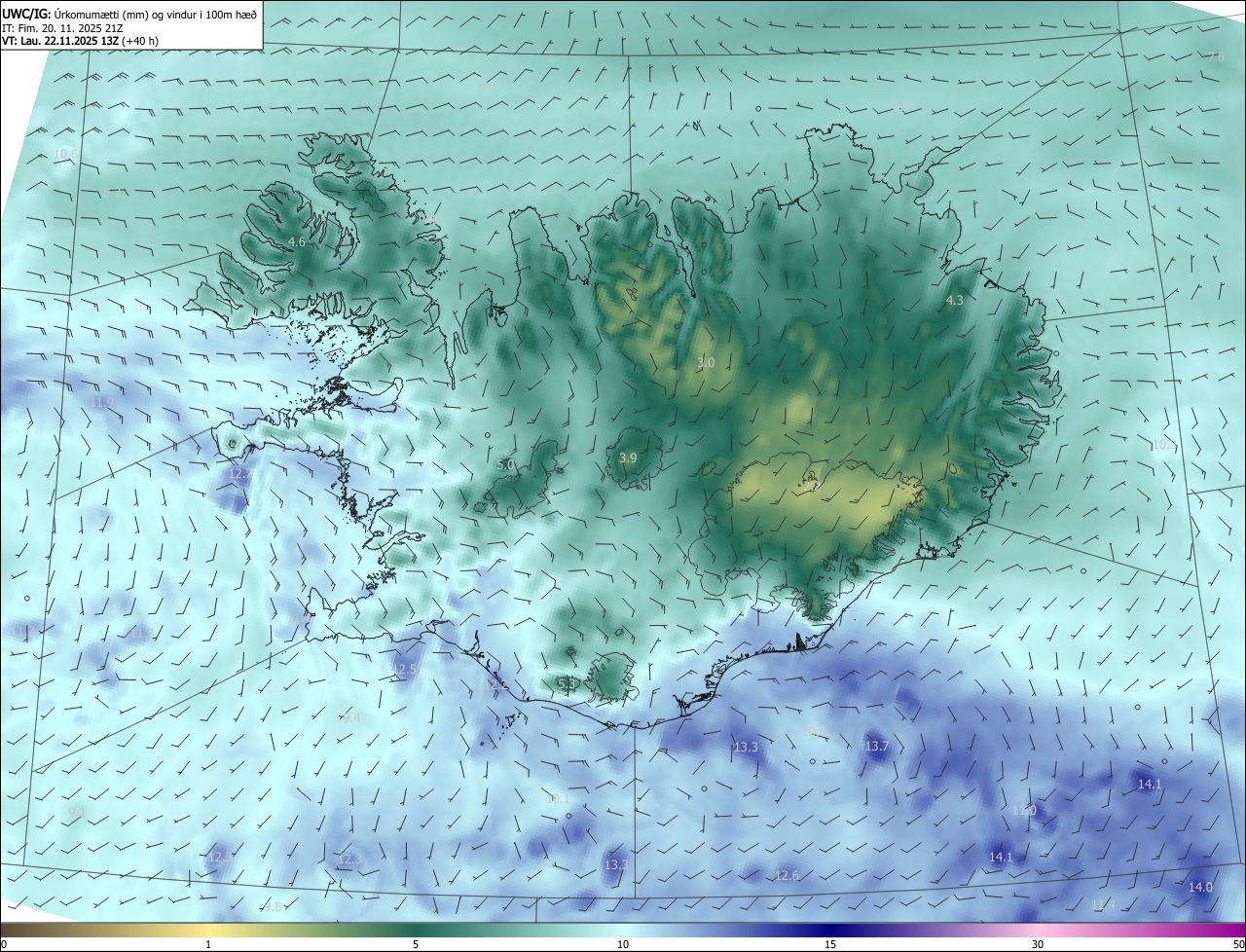The image size is (1246, 952).
Task: Click the legend tick label 10
Action: tap(623, 944)
